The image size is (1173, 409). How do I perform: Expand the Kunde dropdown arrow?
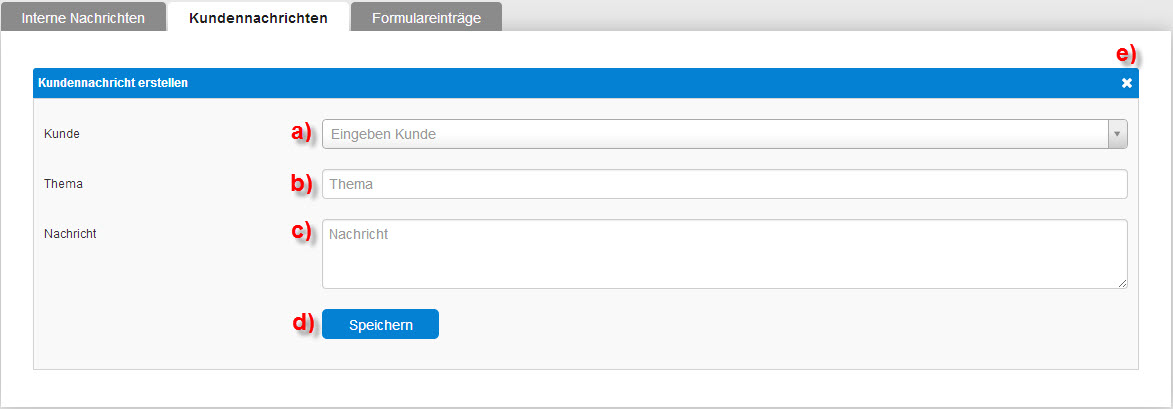1117,134
